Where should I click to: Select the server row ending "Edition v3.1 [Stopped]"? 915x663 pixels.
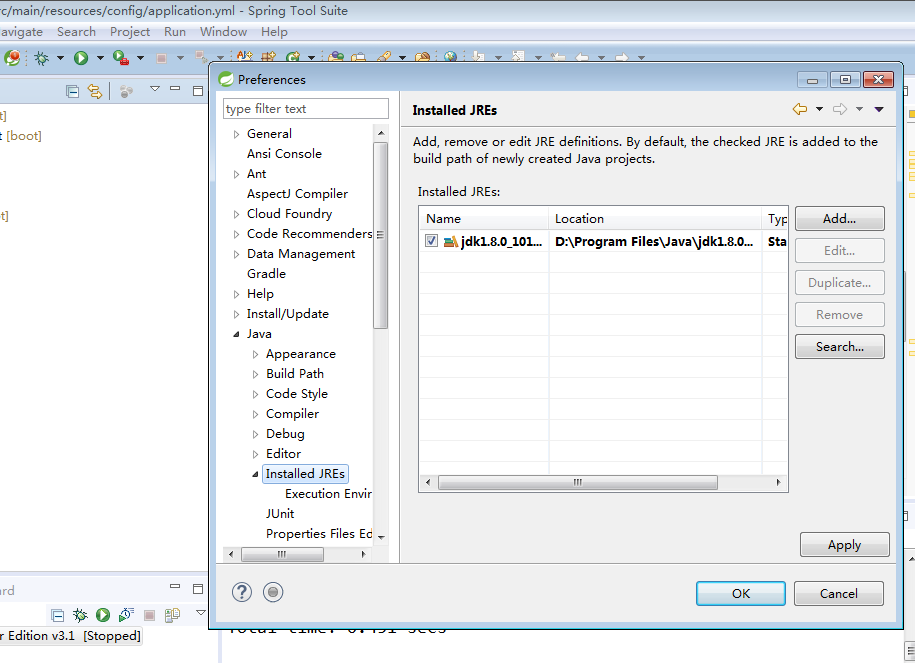pyautogui.click(x=71, y=636)
